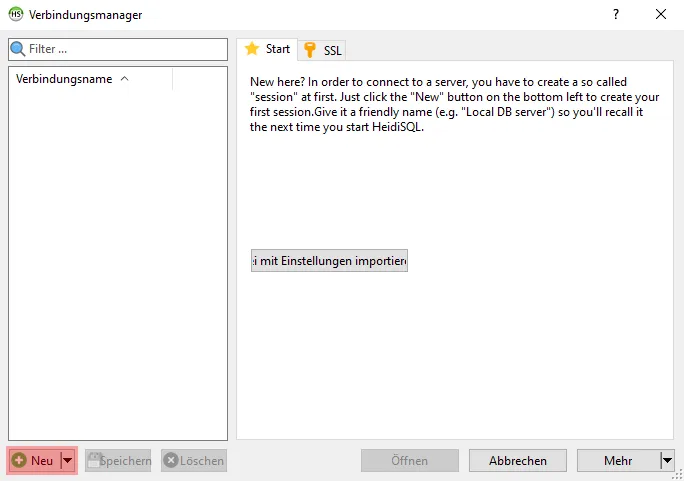Toggle the sort arrow on Verbindungsname column
Screen dimensions: 684x481
(124, 79)
